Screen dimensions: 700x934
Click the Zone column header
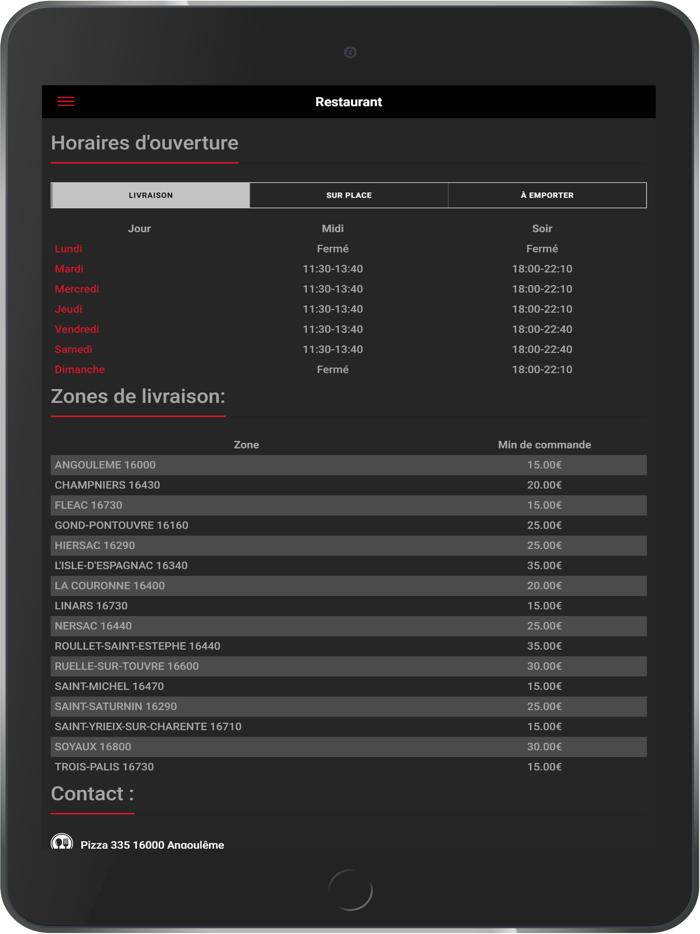point(246,445)
